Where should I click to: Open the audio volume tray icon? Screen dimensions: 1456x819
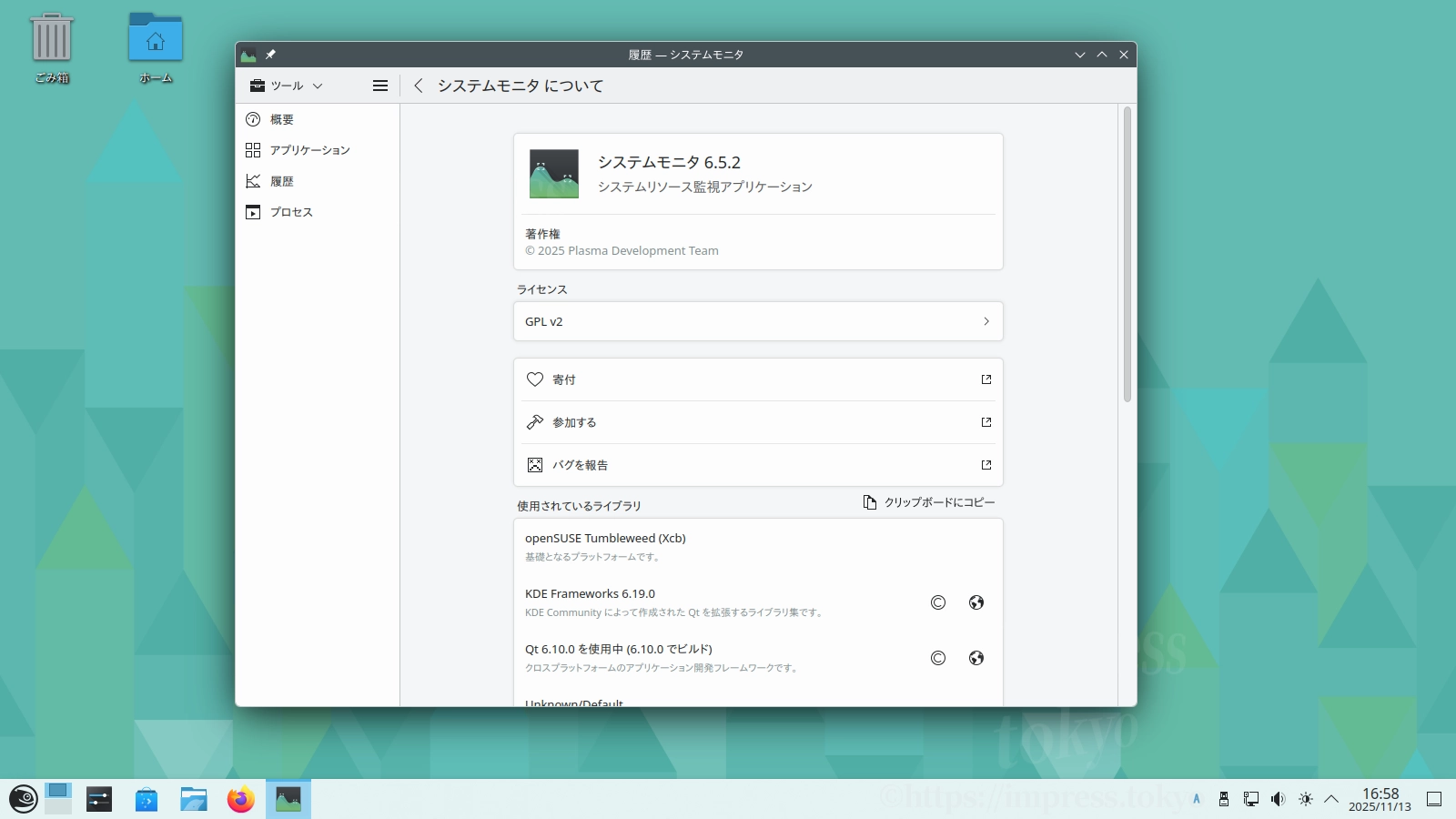(x=1279, y=799)
